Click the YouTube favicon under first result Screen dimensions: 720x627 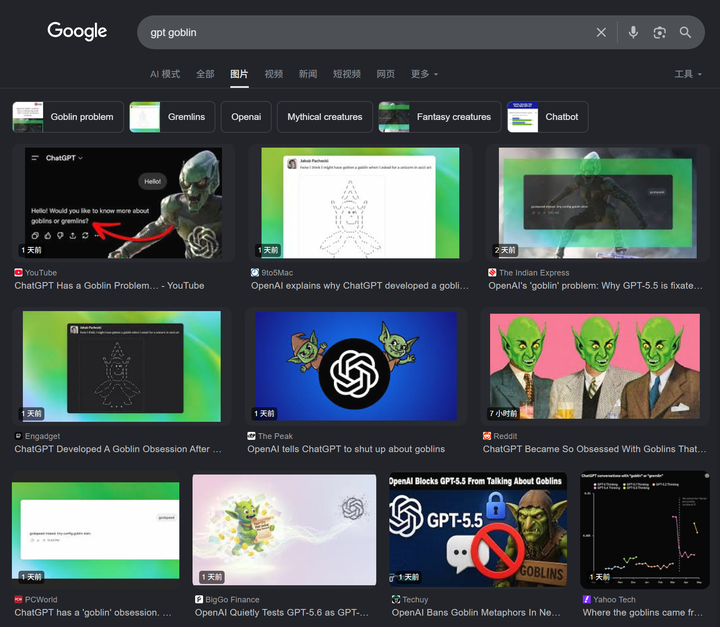click(18, 272)
